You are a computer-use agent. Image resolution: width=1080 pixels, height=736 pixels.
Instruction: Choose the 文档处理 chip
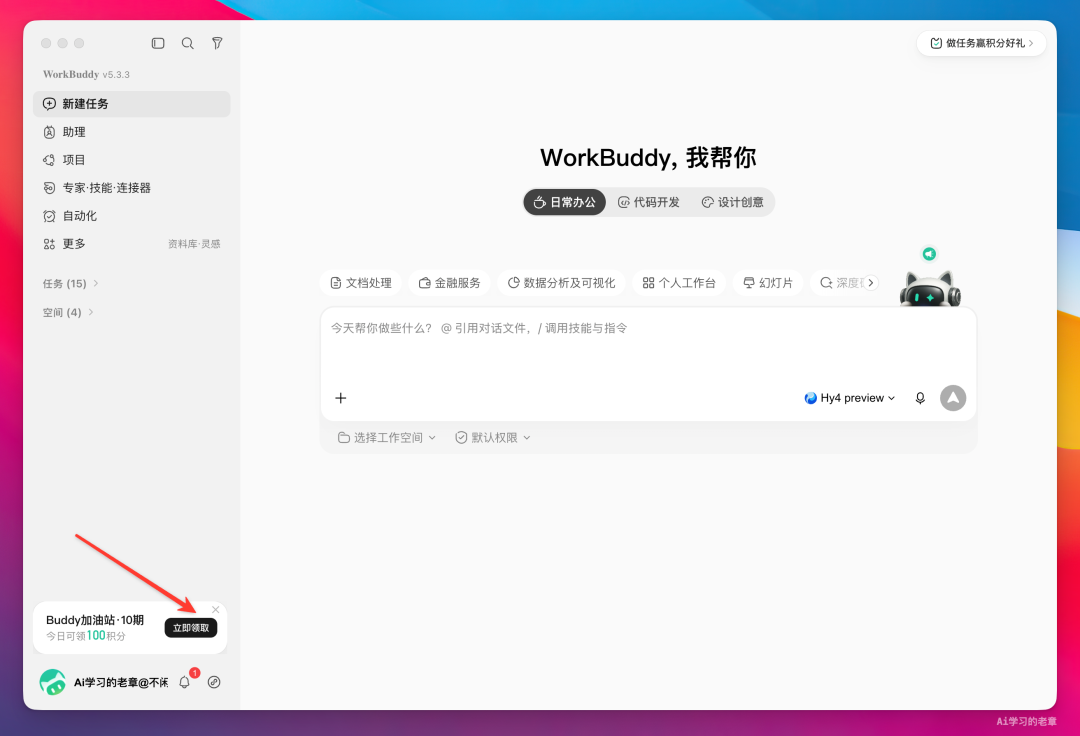tap(361, 283)
